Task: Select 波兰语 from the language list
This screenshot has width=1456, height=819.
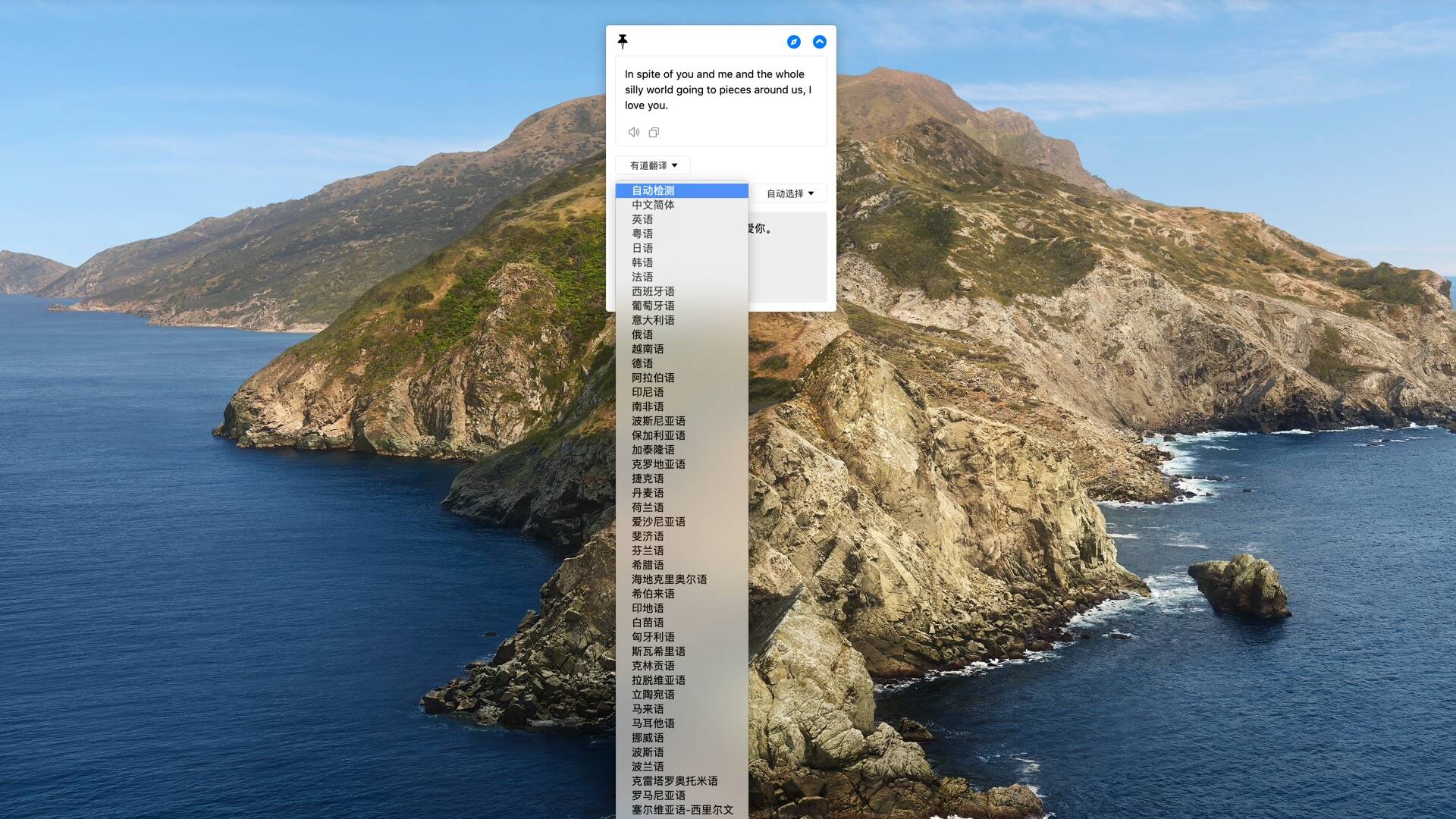Action: [x=648, y=767]
